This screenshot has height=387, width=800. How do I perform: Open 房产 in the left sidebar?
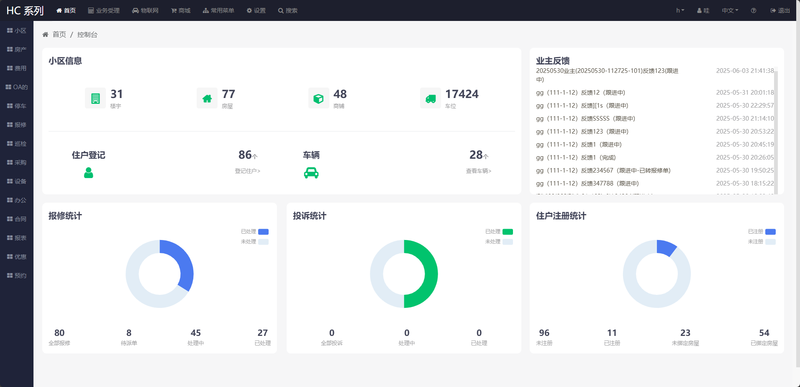[16, 49]
